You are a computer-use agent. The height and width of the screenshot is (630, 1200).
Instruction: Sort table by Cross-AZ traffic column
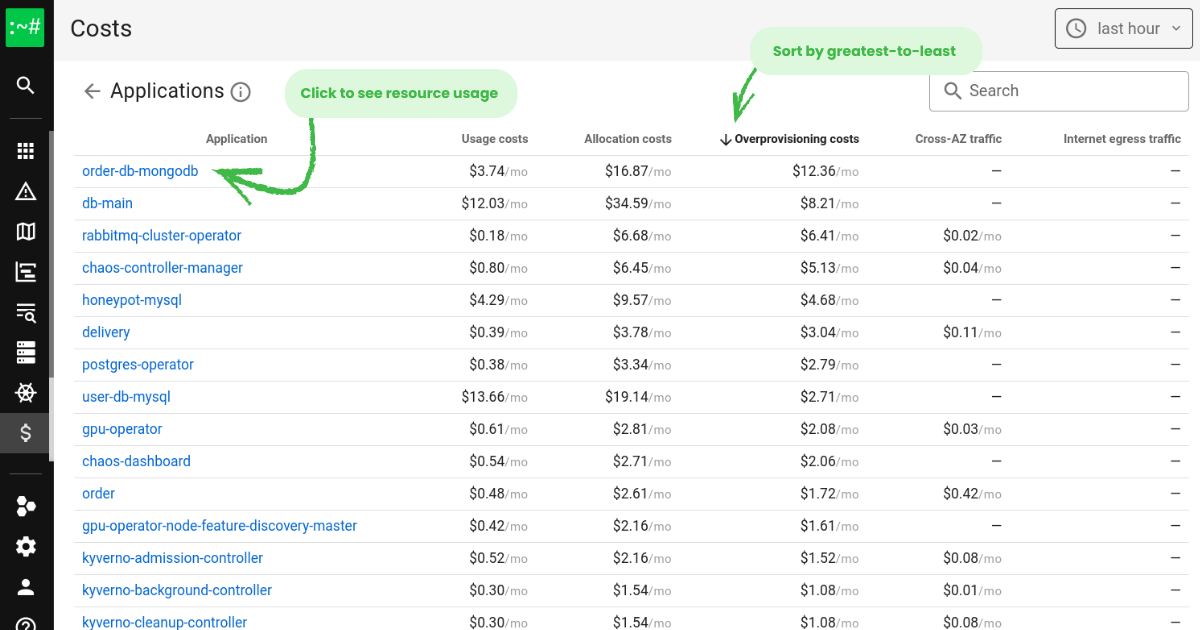point(957,139)
